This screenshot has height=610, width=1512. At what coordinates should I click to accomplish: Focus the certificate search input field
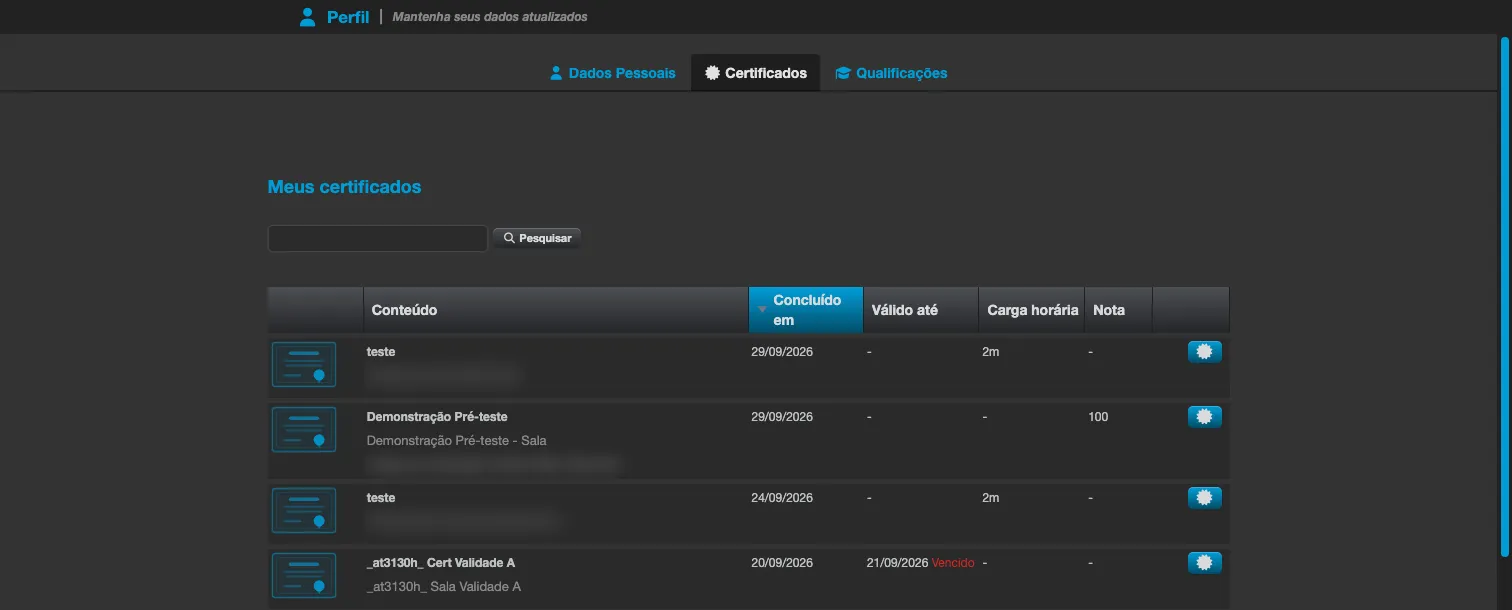pos(378,238)
